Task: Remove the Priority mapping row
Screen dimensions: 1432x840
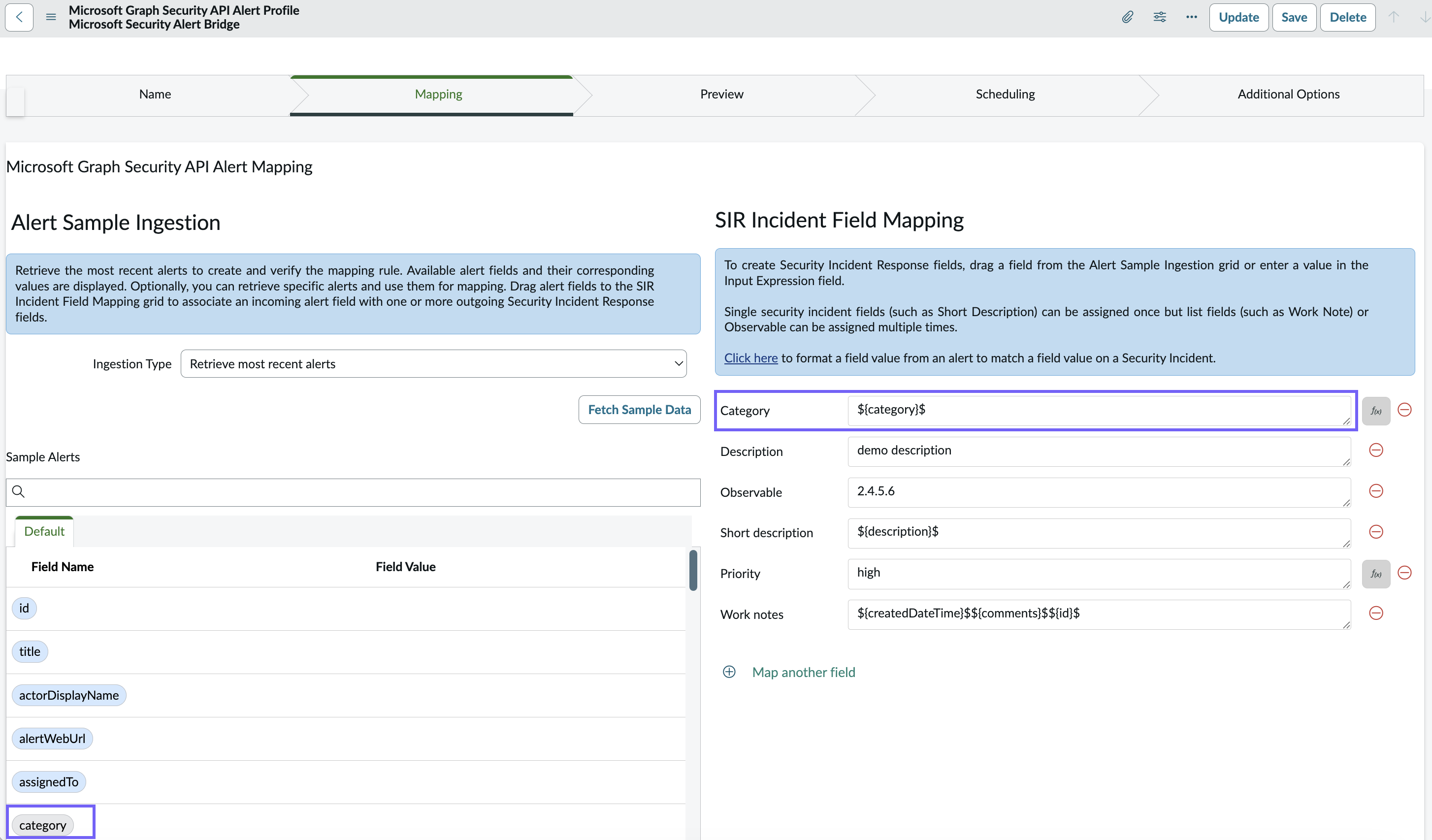Action: [1405, 572]
